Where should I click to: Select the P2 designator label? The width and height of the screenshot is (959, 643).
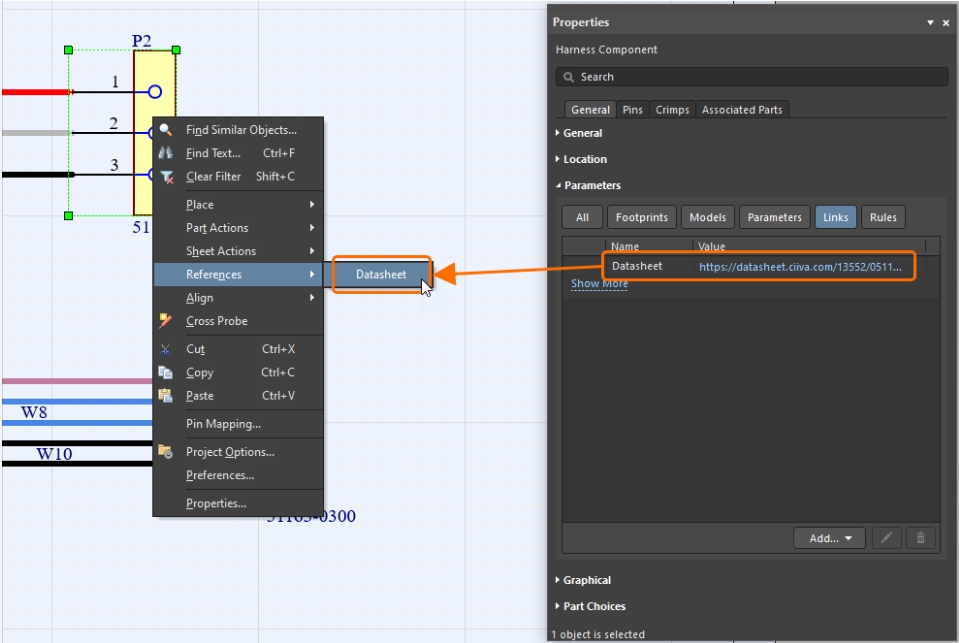point(141,41)
